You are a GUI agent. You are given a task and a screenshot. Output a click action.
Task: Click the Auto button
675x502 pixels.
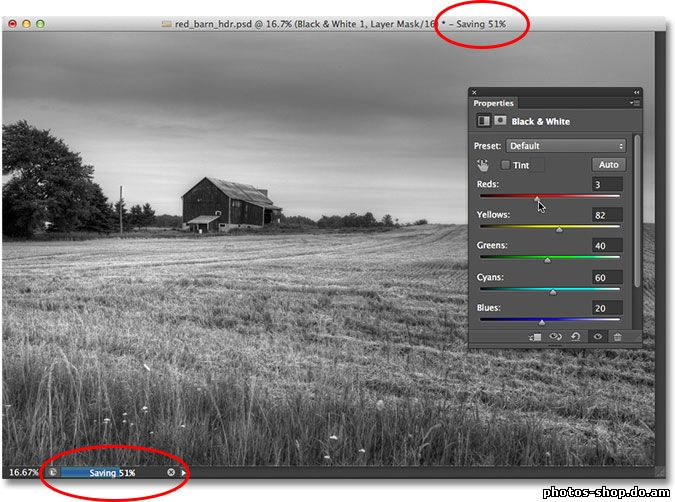(607, 165)
